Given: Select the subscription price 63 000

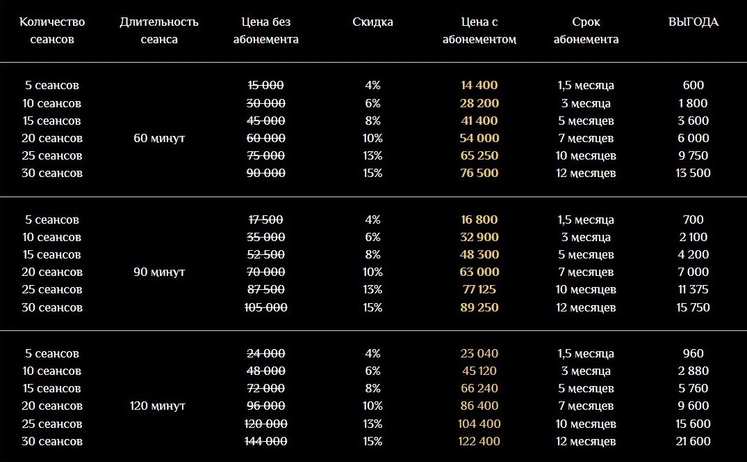Looking at the screenshot, I should pyautogui.click(x=479, y=272).
